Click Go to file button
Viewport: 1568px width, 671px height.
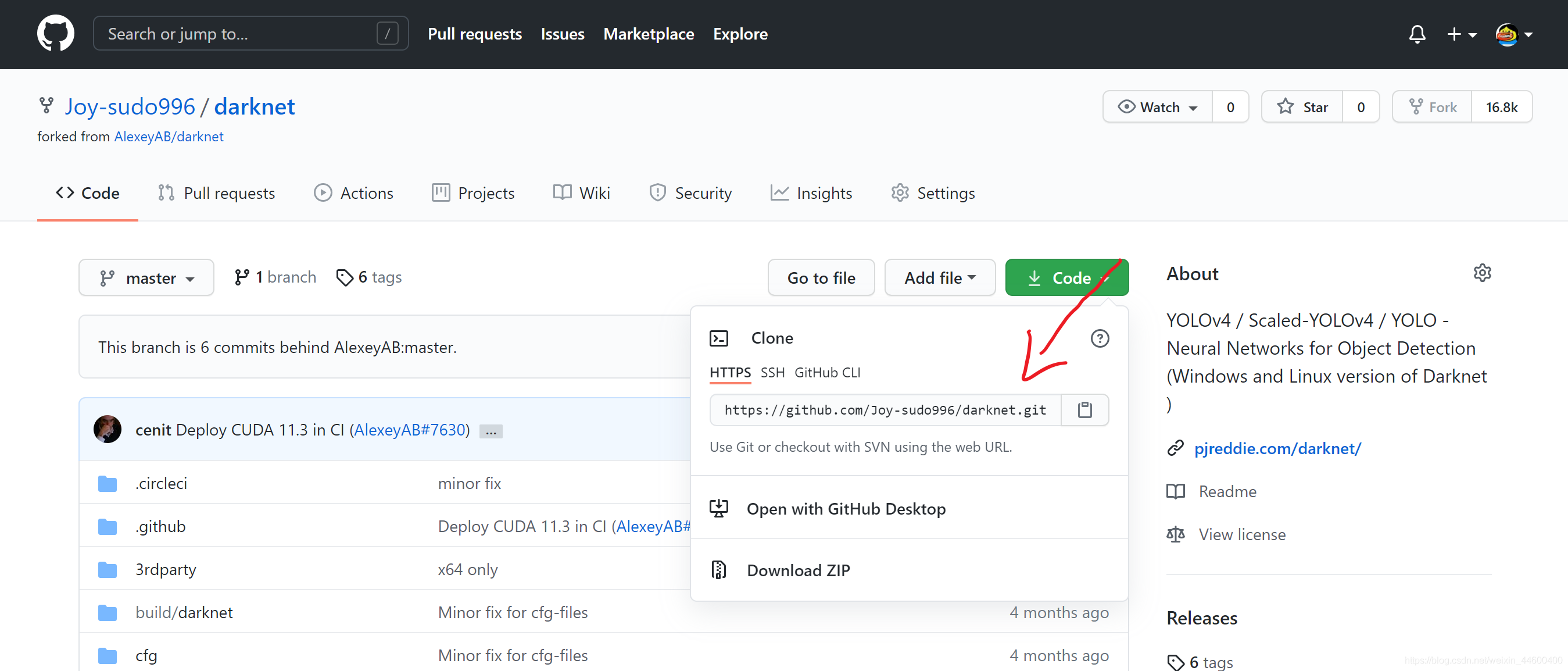click(821, 278)
